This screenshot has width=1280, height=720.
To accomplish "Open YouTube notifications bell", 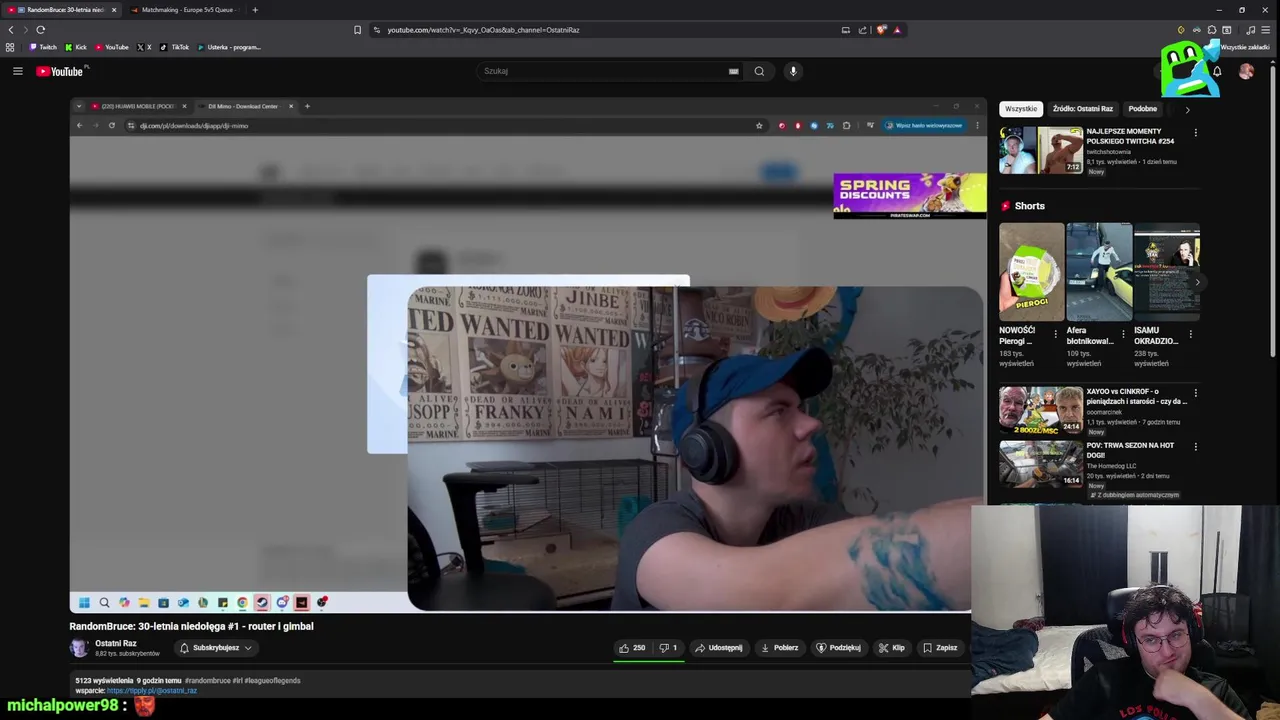I will click(x=1217, y=71).
